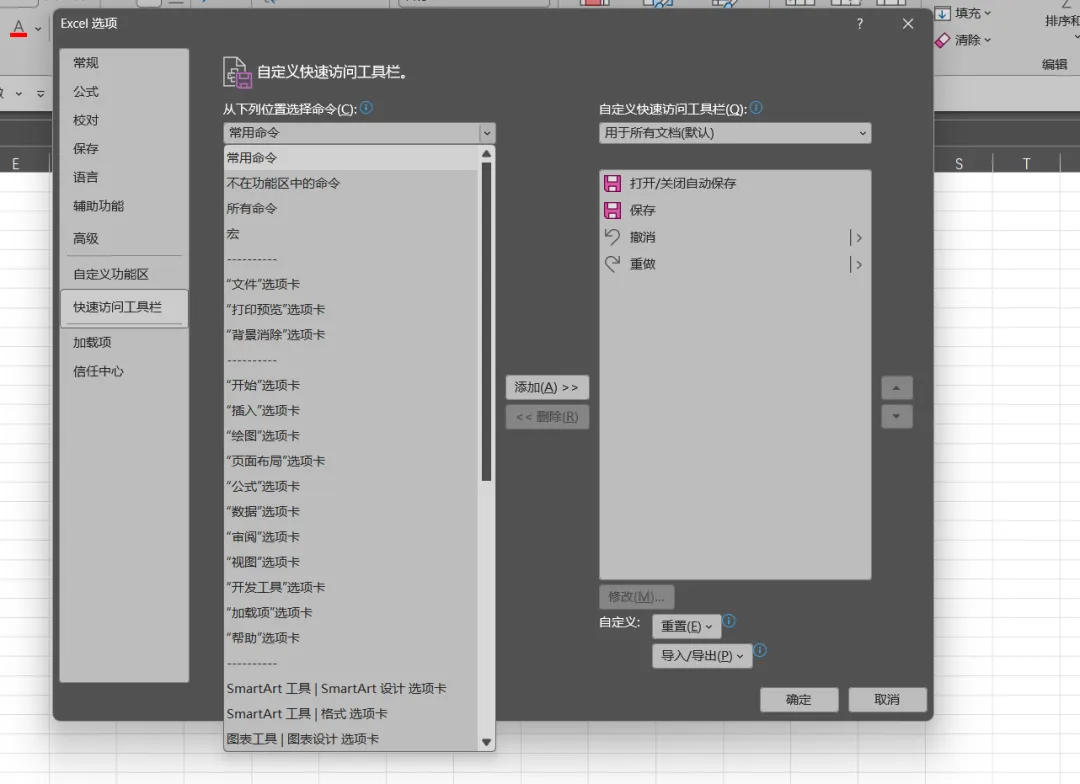This screenshot has height=784, width=1080.
Task: Choose 常用命令 in the dropdown list
Action: 351,158
